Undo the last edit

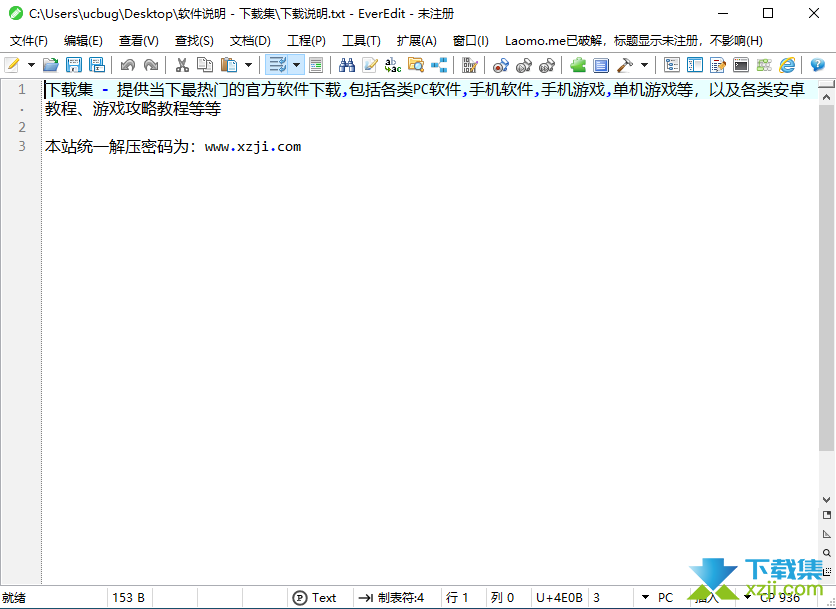pyautogui.click(x=127, y=65)
